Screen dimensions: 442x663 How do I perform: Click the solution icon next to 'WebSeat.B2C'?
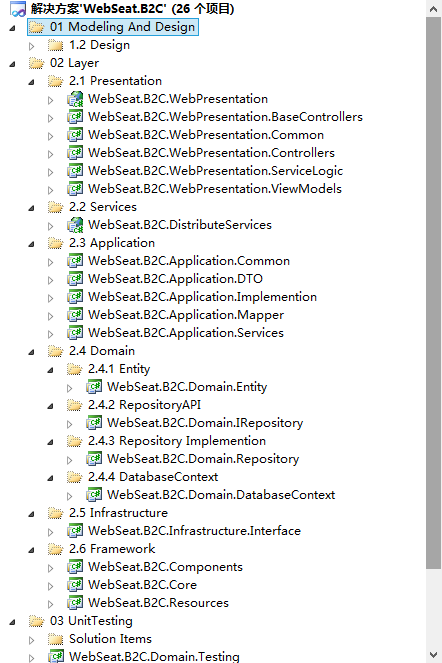point(18,9)
